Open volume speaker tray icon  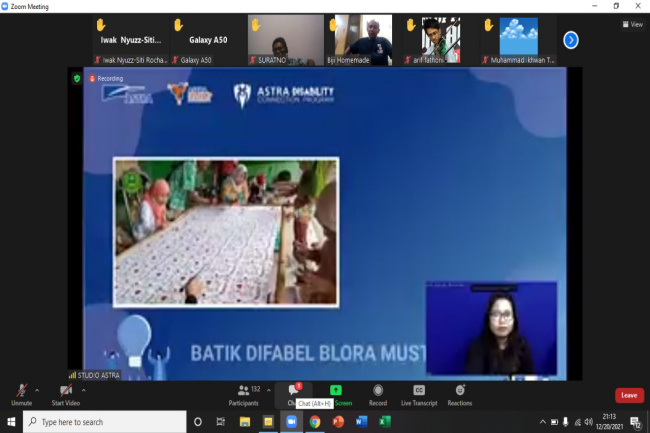click(x=589, y=422)
